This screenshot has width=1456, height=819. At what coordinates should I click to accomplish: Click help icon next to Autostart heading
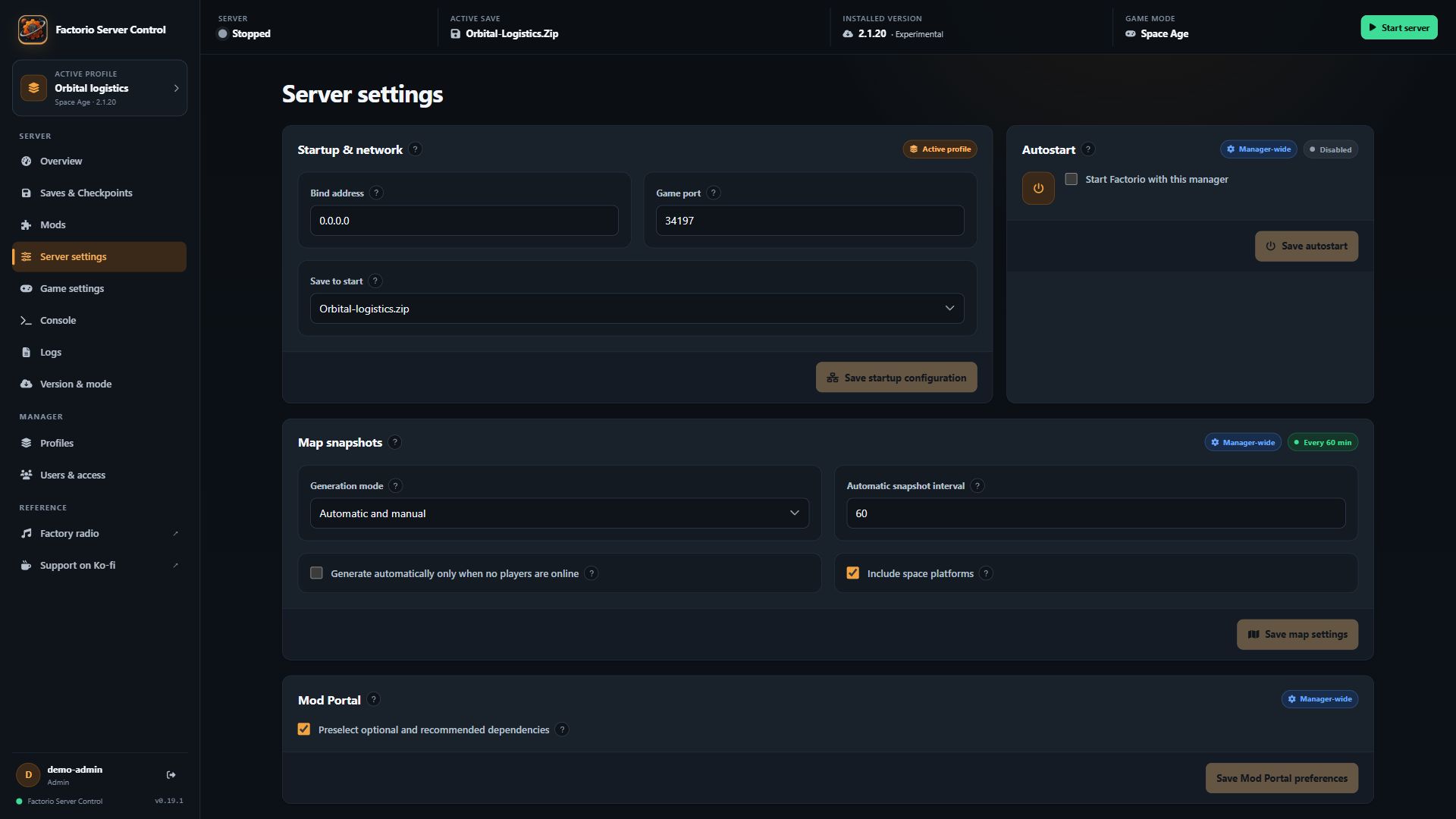[x=1088, y=149]
